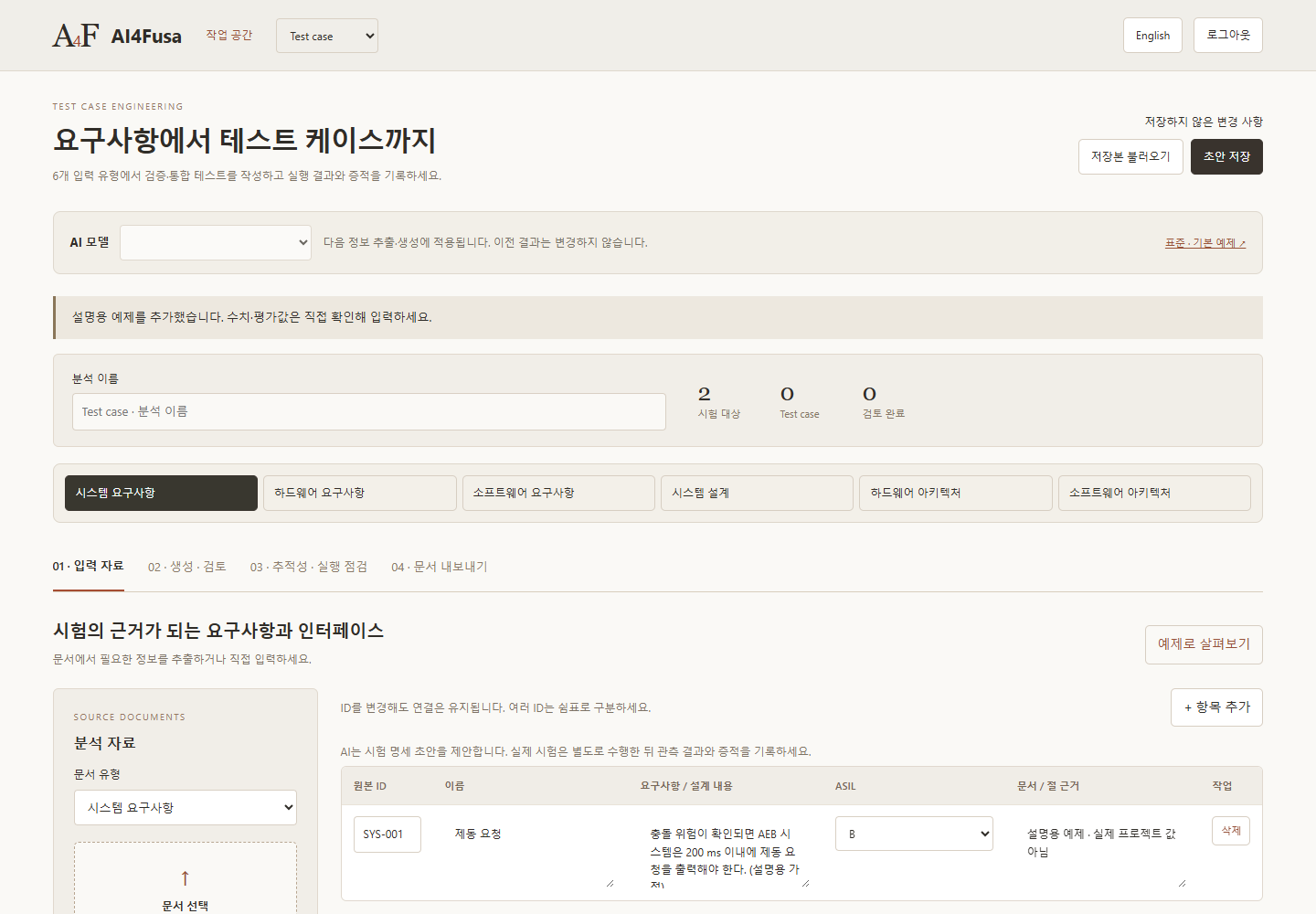Go to step 03 · 추적성 · 실행 점검
This screenshot has height=914, width=1316.
point(309,567)
